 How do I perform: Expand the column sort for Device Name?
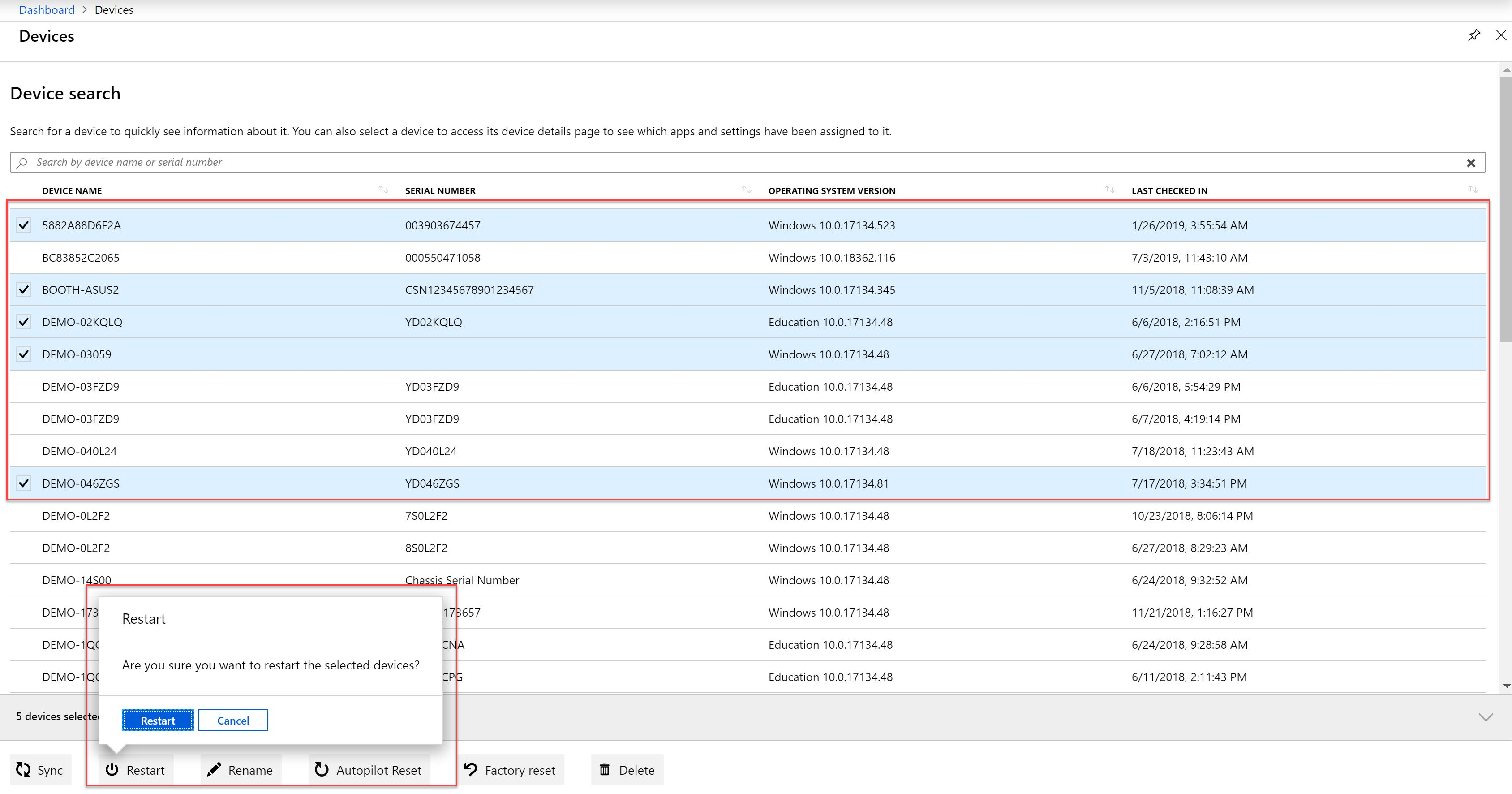pos(381,190)
